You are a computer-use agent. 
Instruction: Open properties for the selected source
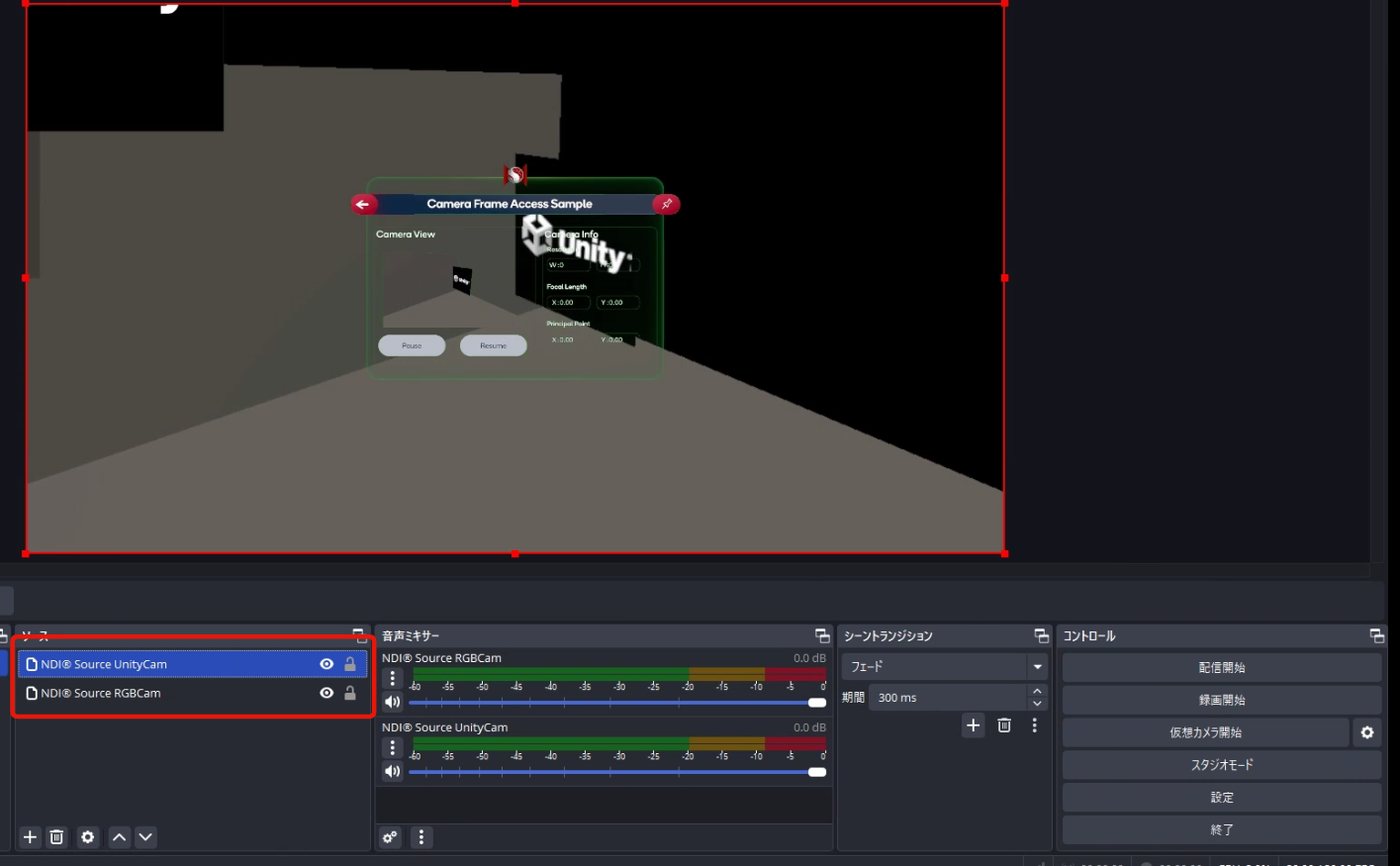[88, 837]
